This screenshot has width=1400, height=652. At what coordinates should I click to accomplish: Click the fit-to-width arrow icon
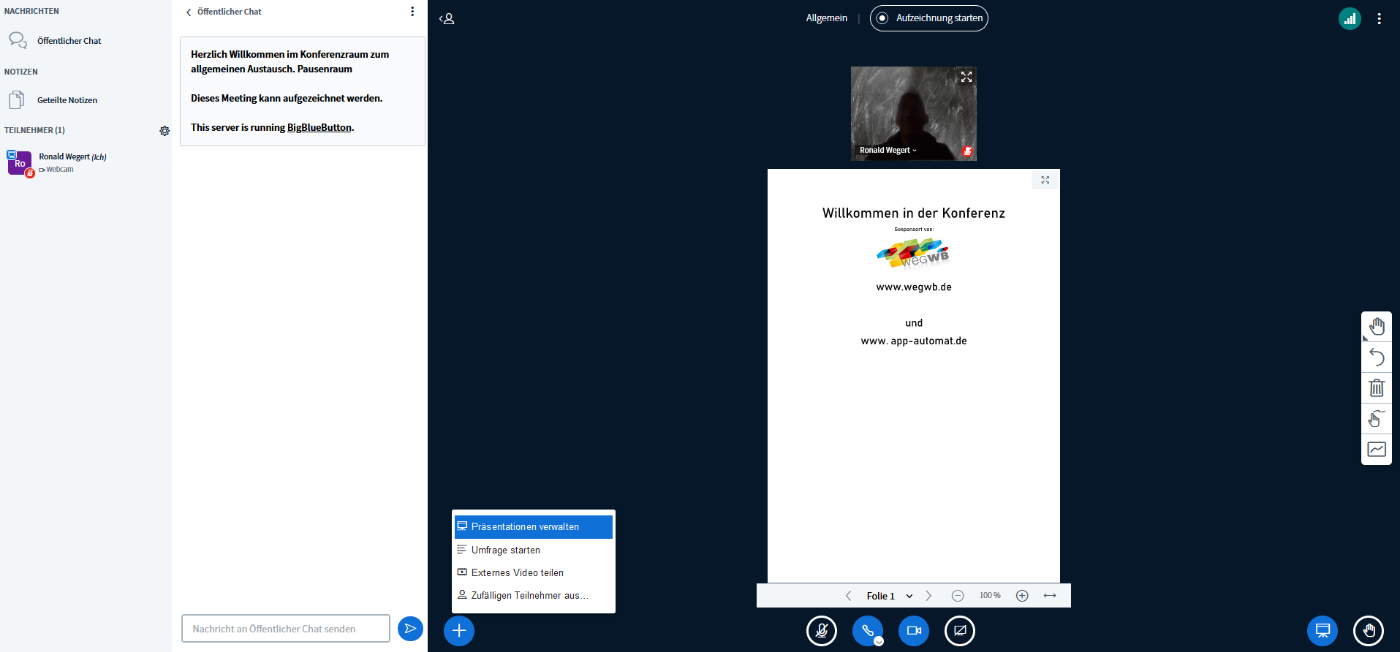[x=1050, y=595]
